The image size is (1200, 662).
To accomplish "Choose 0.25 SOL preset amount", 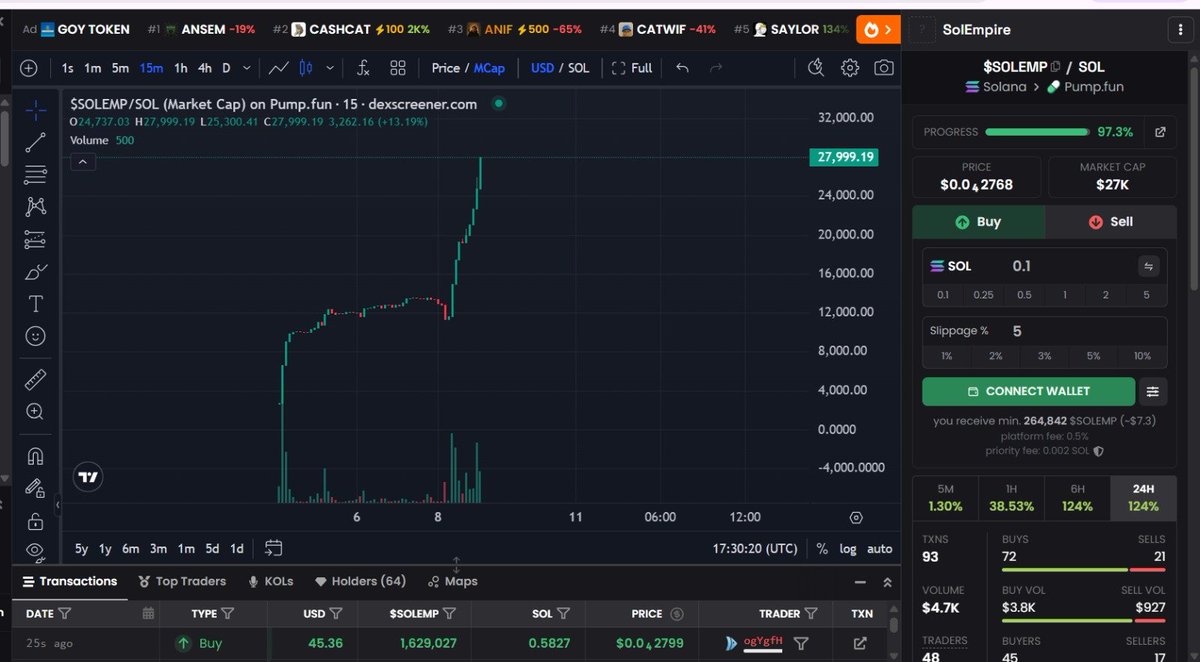I will click(984, 295).
